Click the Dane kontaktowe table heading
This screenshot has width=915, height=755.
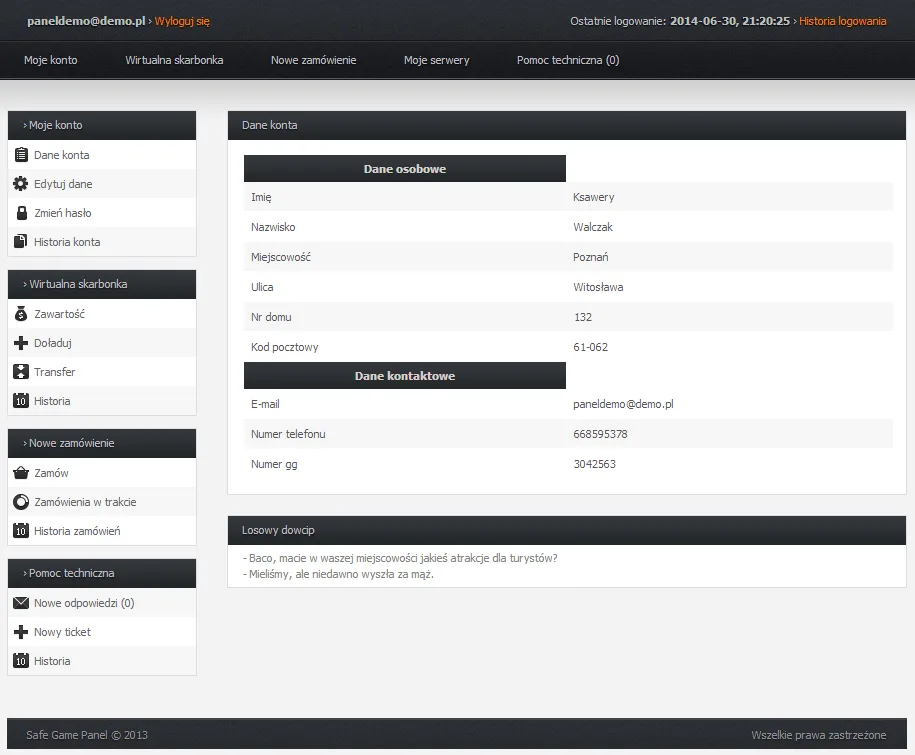[x=405, y=376]
